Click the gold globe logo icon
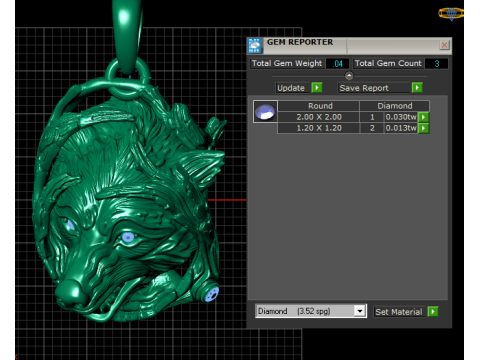480x360 pixels. [451, 14]
